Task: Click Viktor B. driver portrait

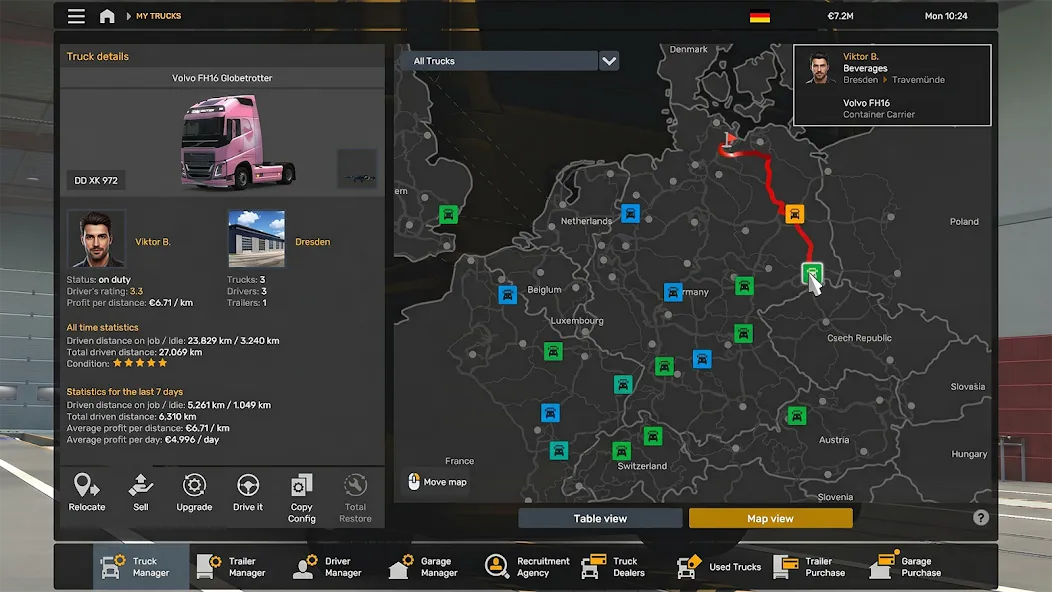Action: point(96,239)
